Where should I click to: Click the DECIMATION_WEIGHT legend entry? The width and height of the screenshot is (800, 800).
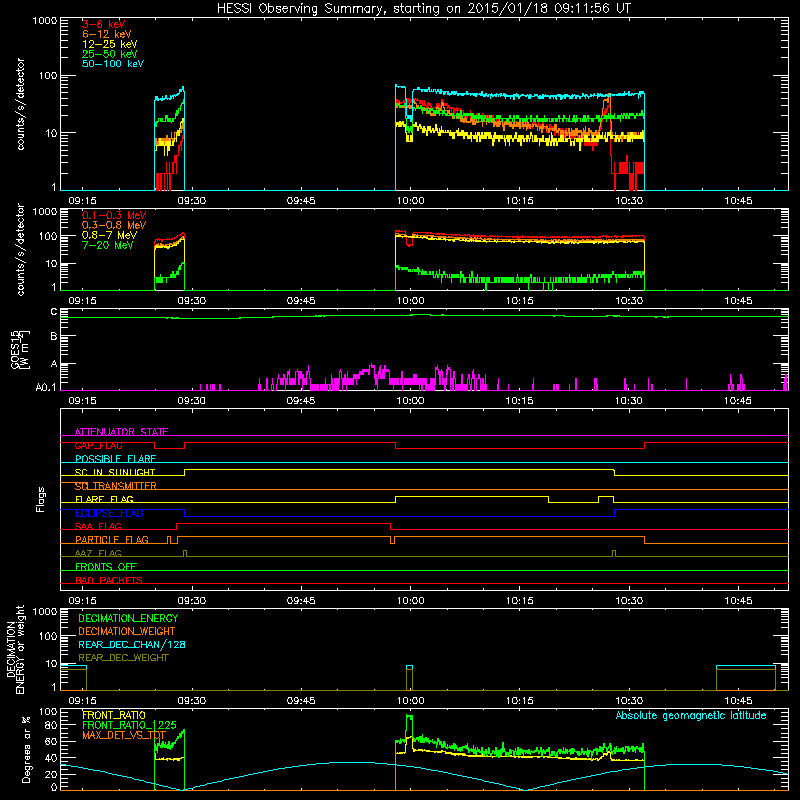(127, 631)
